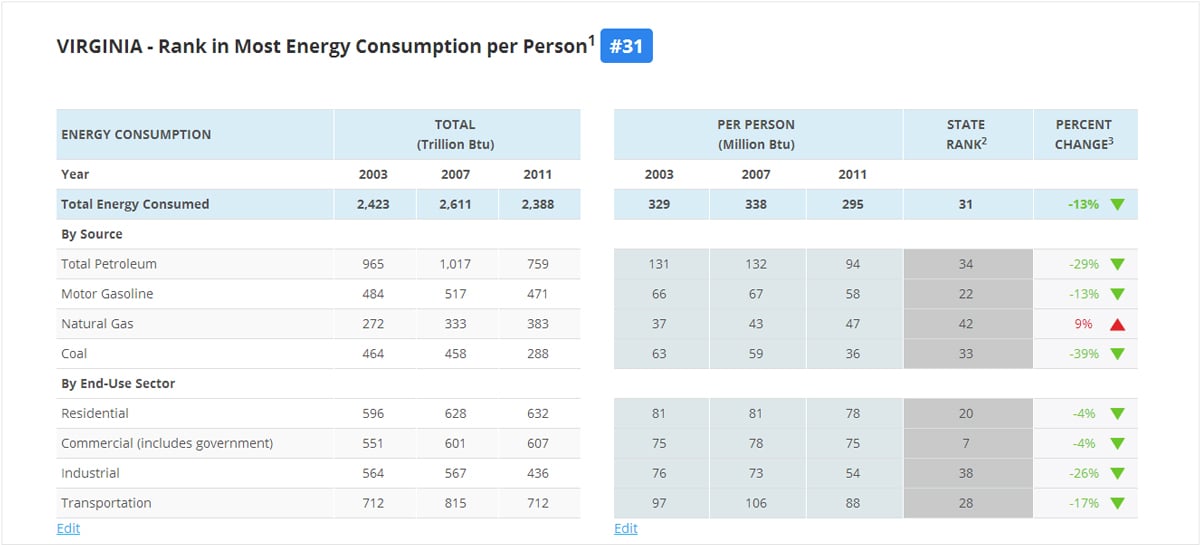Click the green down arrow for Total Petroleum
The height and width of the screenshot is (545, 1200).
point(1117,265)
